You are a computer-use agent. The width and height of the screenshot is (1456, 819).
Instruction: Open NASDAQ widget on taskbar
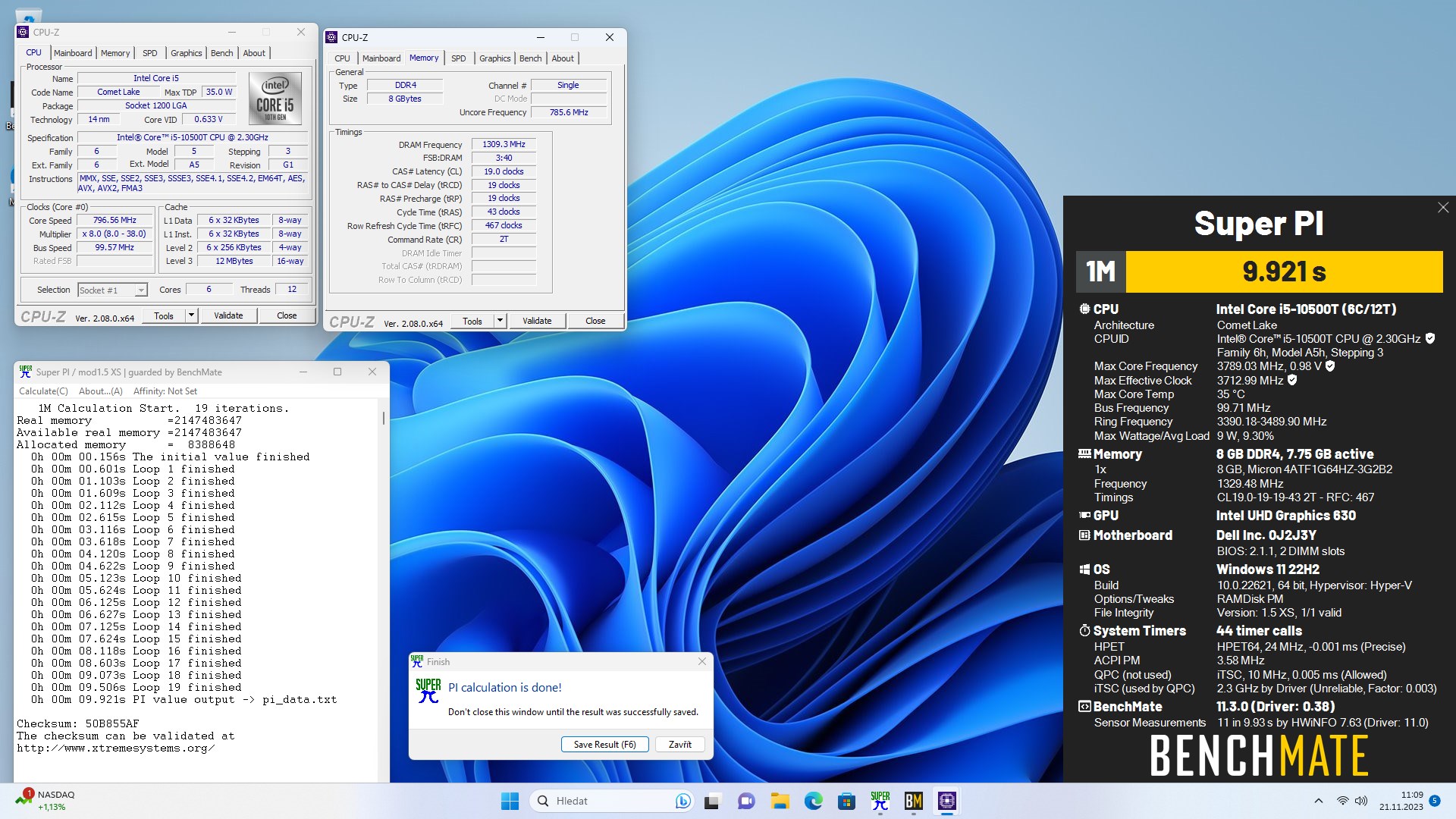pyautogui.click(x=45, y=801)
